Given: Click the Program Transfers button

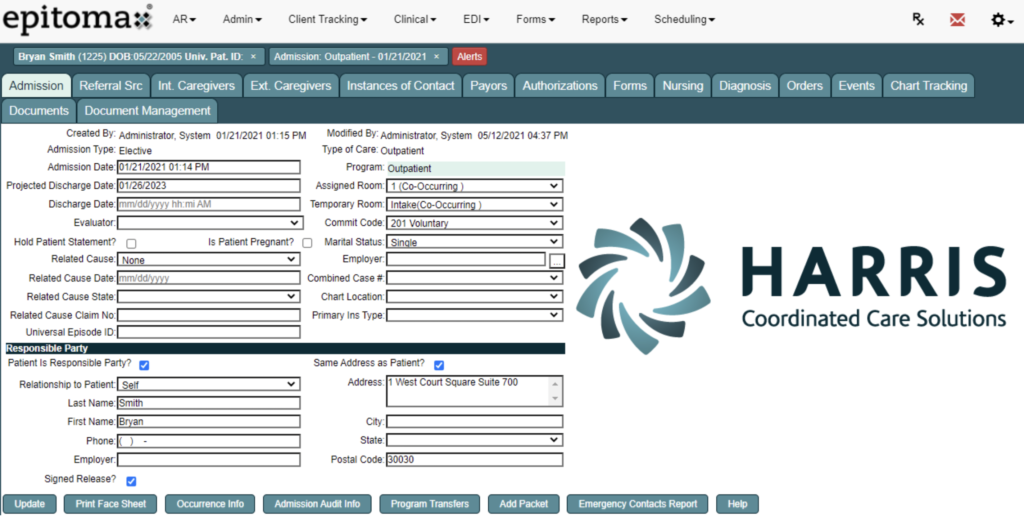Looking at the screenshot, I should pos(430,504).
